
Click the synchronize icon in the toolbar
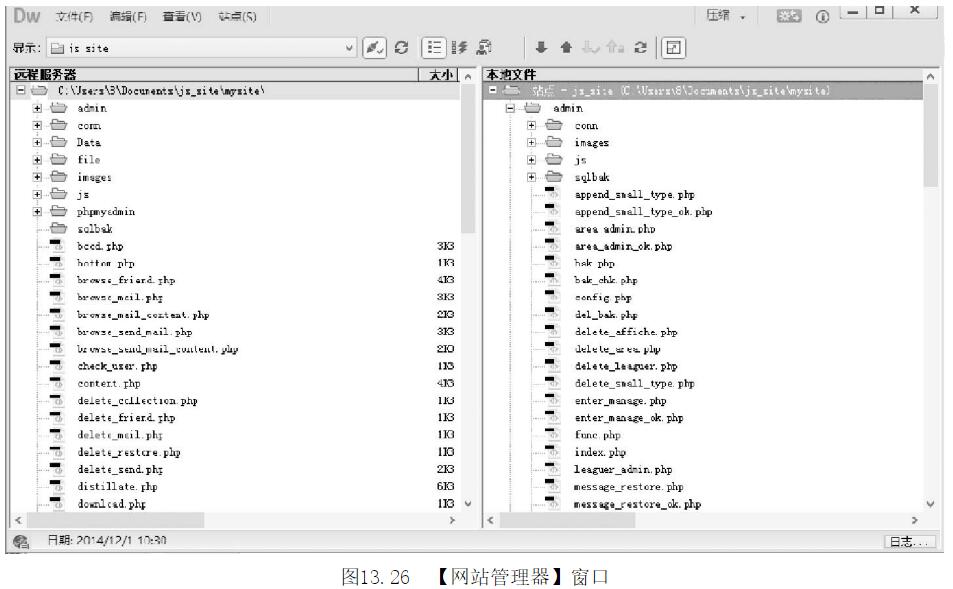tap(640, 47)
